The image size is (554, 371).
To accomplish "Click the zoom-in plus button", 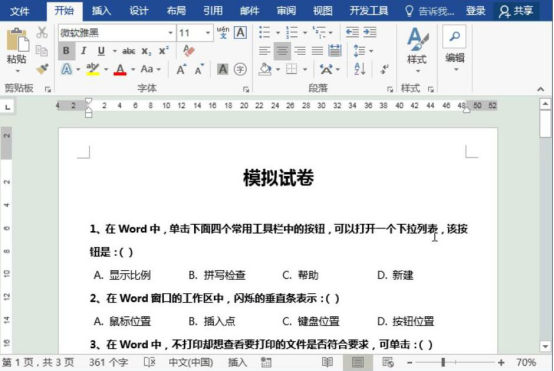I will pyautogui.click(x=501, y=362).
